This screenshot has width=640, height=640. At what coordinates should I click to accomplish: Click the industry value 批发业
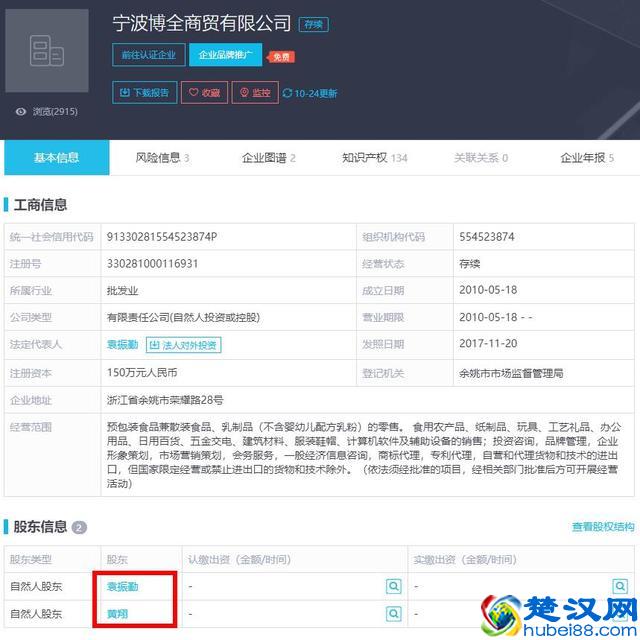point(122,291)
